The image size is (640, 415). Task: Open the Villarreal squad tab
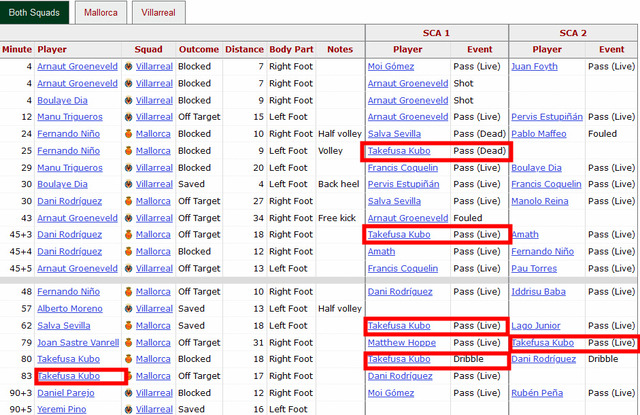click(x=158, y=12)
